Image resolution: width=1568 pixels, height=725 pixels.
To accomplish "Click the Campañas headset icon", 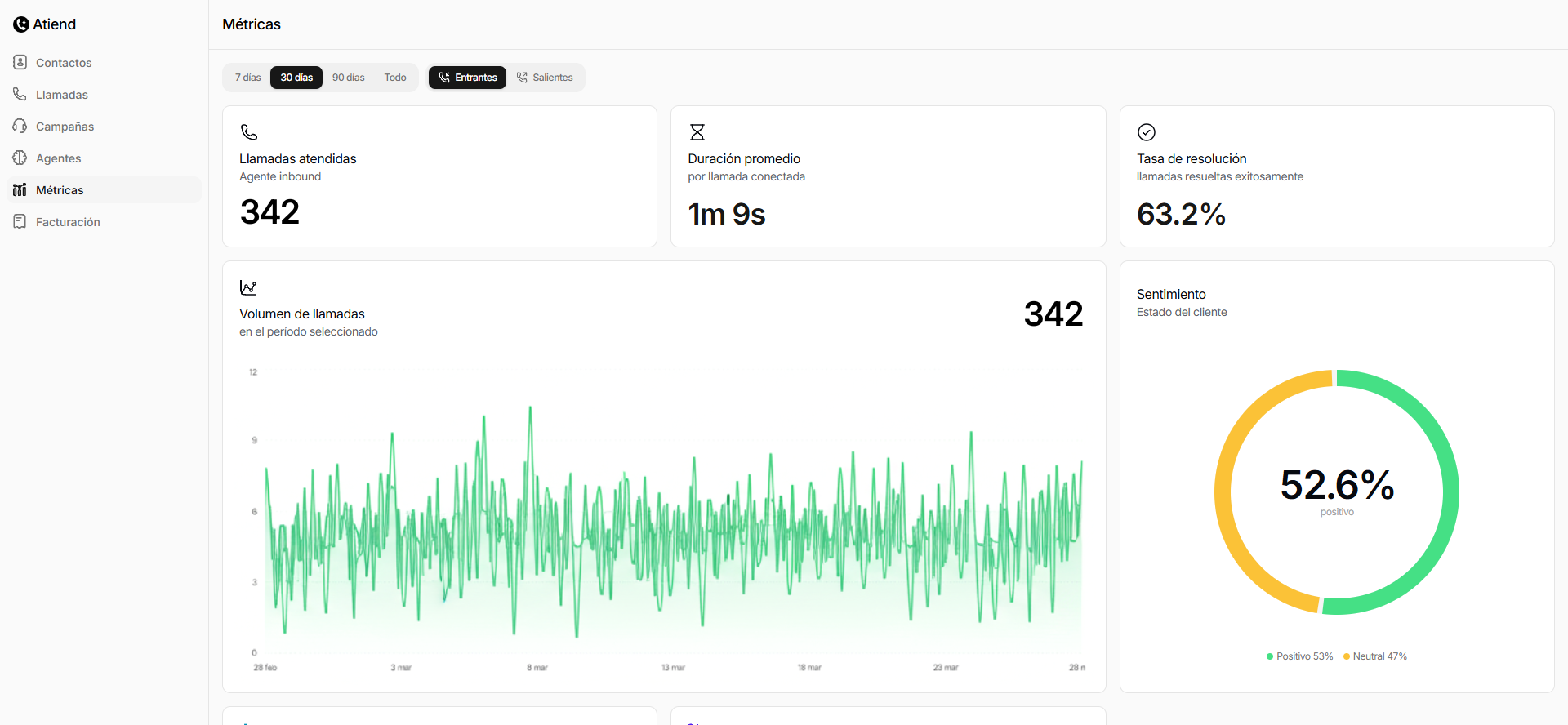I will tap(20, 126).
